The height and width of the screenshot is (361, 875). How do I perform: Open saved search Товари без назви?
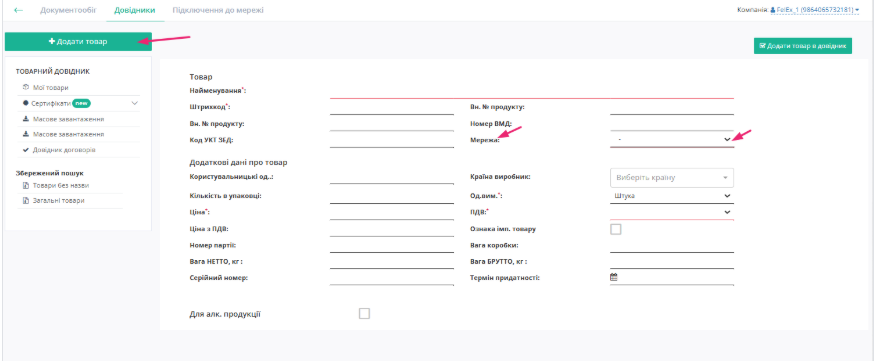pos(60,185)
